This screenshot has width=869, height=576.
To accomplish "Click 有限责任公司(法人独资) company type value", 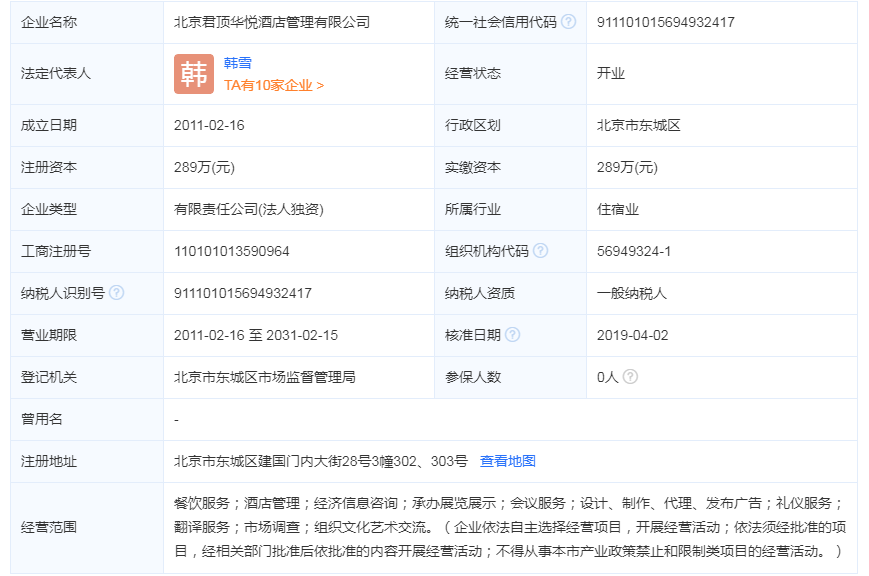I will pos(249,209).
